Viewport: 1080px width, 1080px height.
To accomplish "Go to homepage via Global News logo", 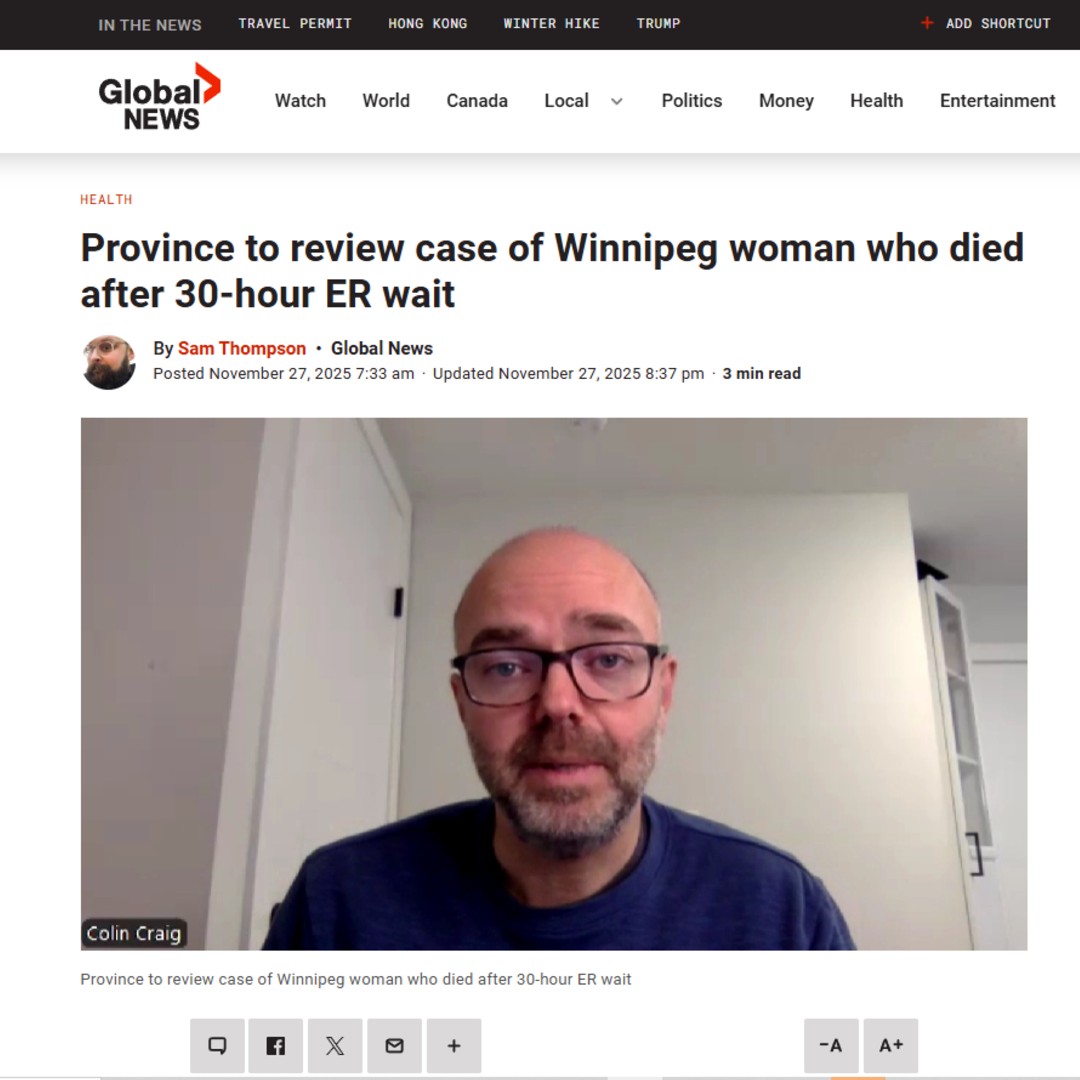I will click(x=159, y=97).
